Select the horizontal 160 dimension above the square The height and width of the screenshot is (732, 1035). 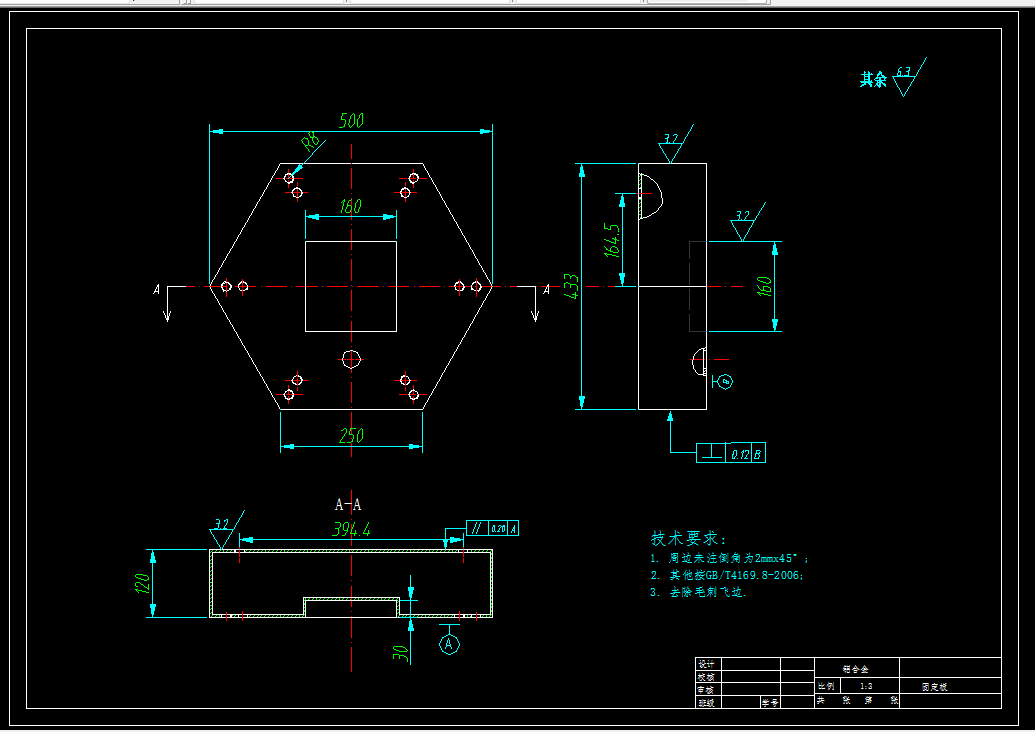point(351,206)
